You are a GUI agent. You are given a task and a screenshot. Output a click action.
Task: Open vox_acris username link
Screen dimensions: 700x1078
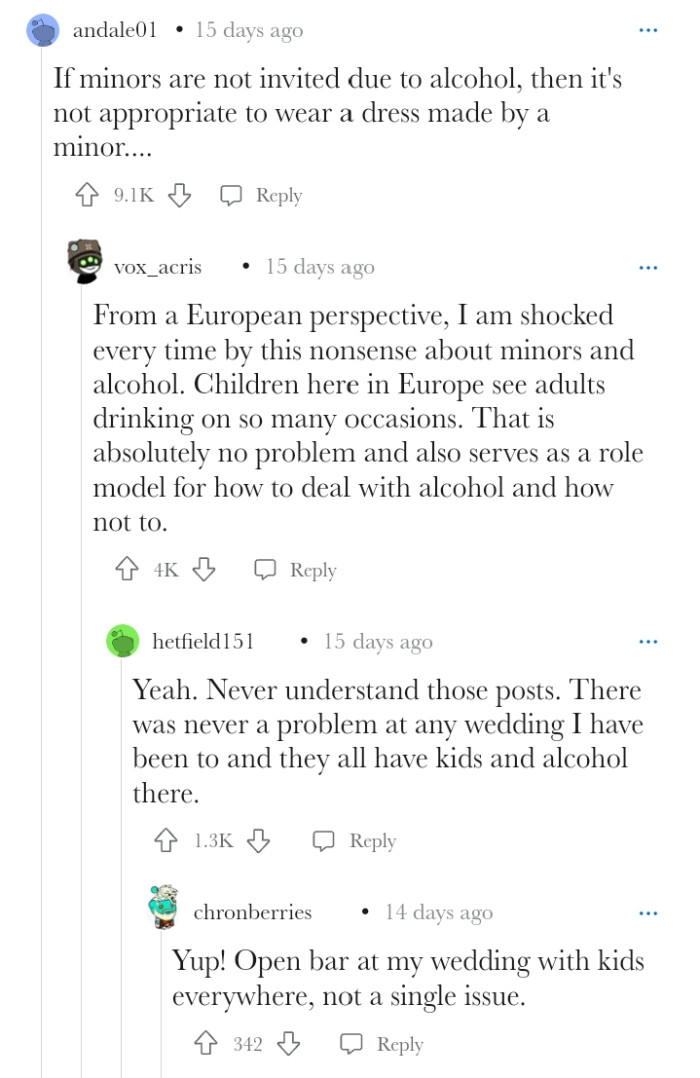[x=158, y=267]
